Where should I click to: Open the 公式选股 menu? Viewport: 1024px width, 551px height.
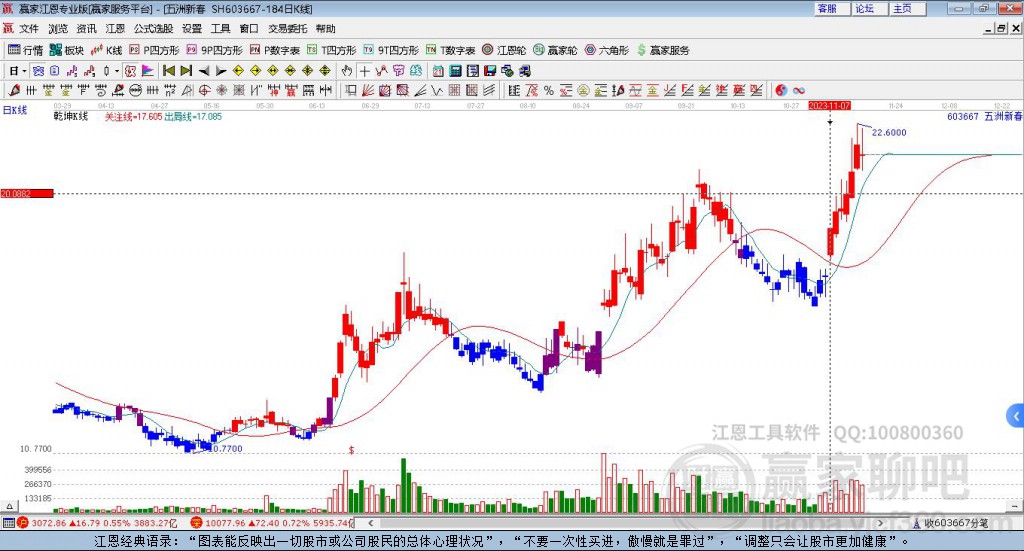point(153,29)
